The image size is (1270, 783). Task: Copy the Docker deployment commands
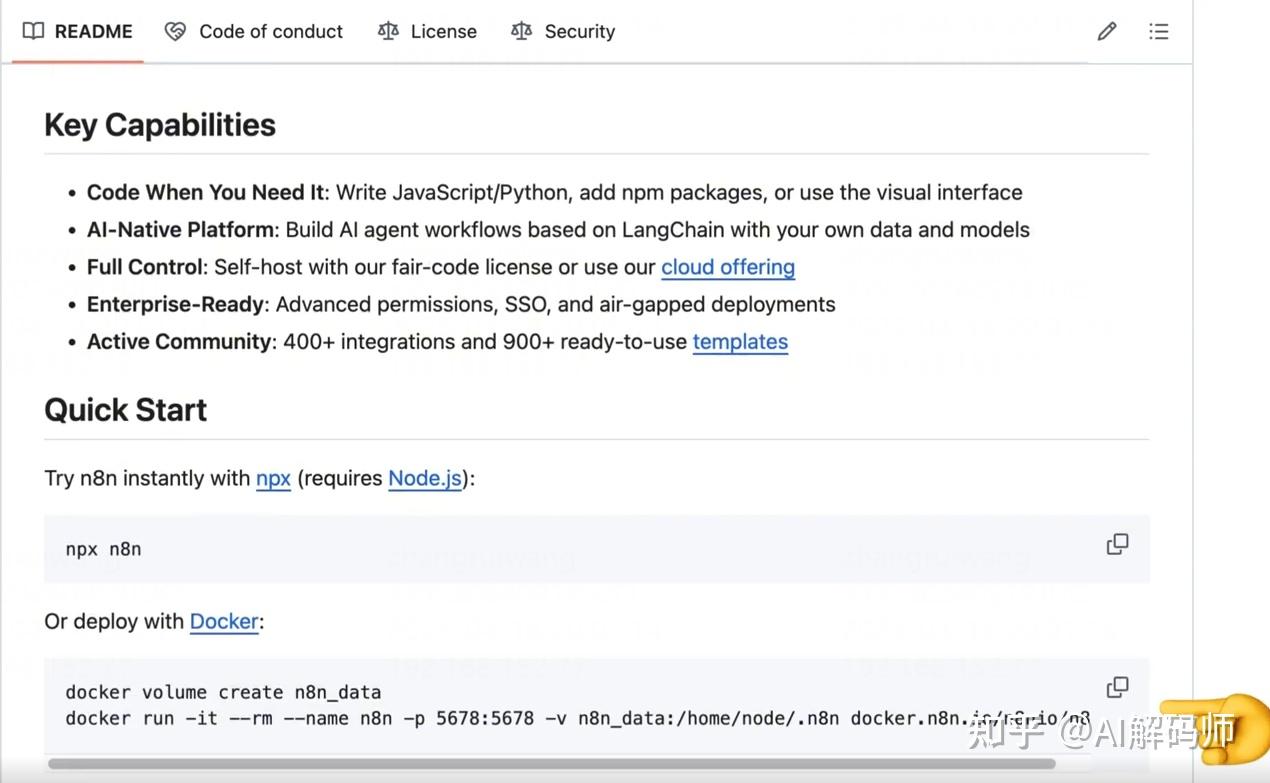pyautogui.click(x=1117, y=687)
